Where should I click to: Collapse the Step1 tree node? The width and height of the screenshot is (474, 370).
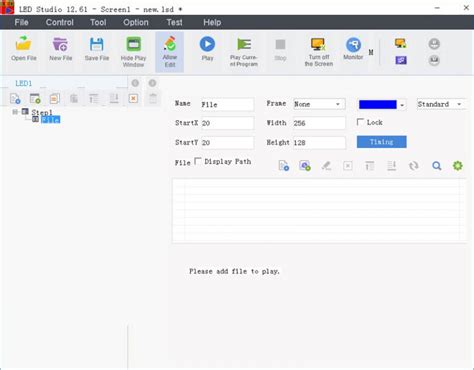[x=15, y=112]
